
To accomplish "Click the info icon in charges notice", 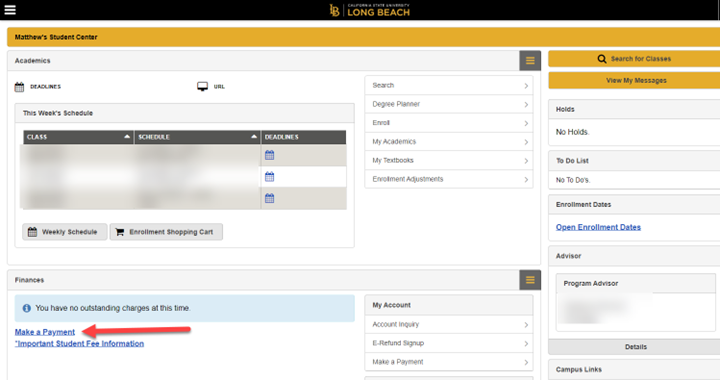I will pos(27,308).
